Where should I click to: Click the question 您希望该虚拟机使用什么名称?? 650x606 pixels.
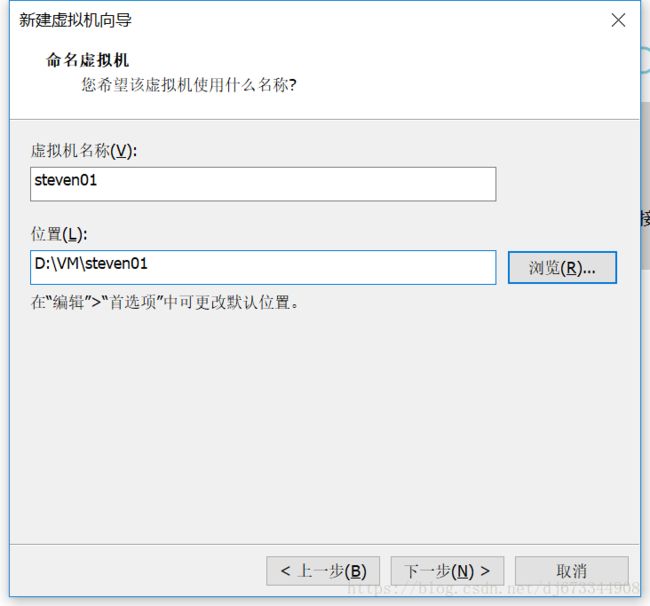(189, 85)
